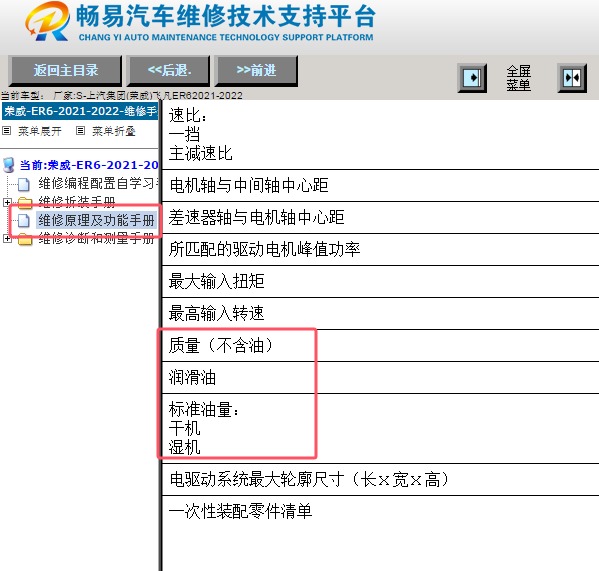
Task: Click the 差速器轴与电机轴中心距 row
Action: (380, 218)
